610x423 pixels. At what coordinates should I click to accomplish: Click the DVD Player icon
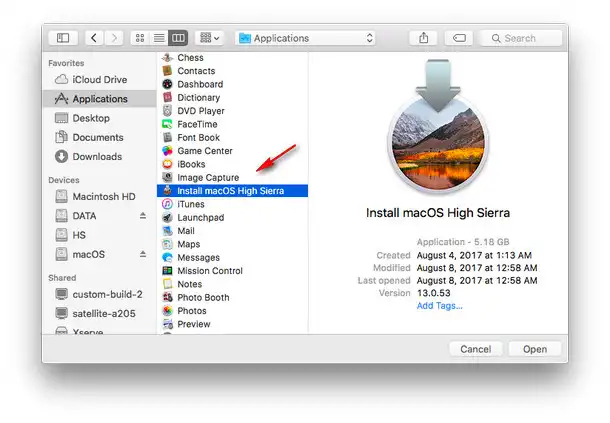167,111
